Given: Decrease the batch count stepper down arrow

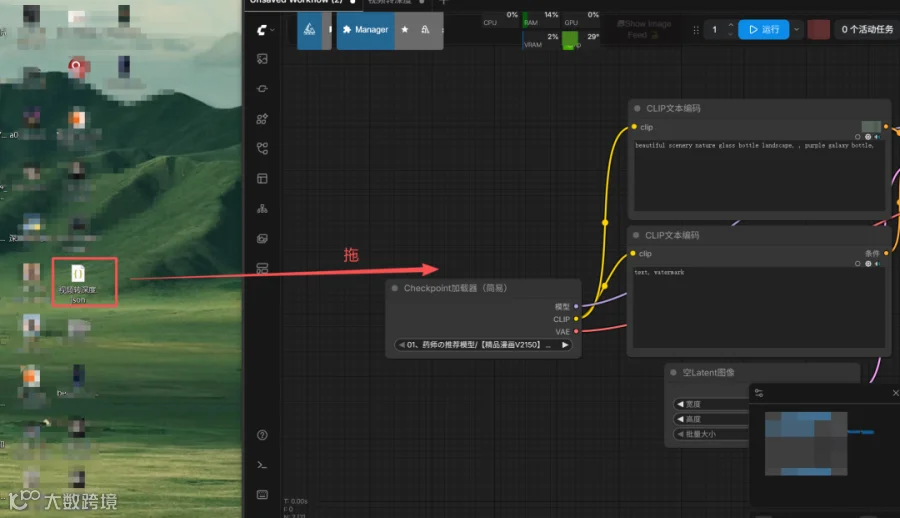Looking at the screenshot, I should pyautogui.click(x=731, y=34).
